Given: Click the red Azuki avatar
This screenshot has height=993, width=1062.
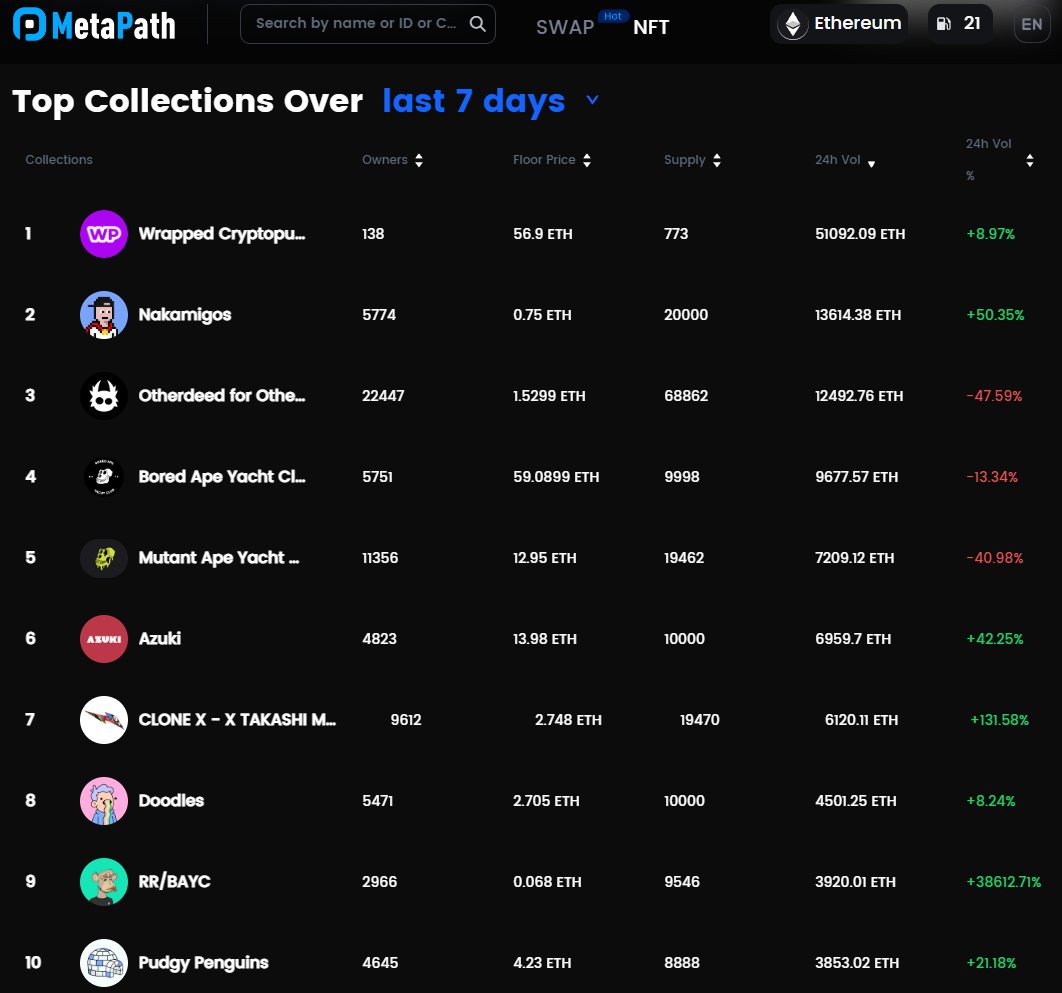Looking at the screenshot, I should pyautogui.click(x=104, y=639).
